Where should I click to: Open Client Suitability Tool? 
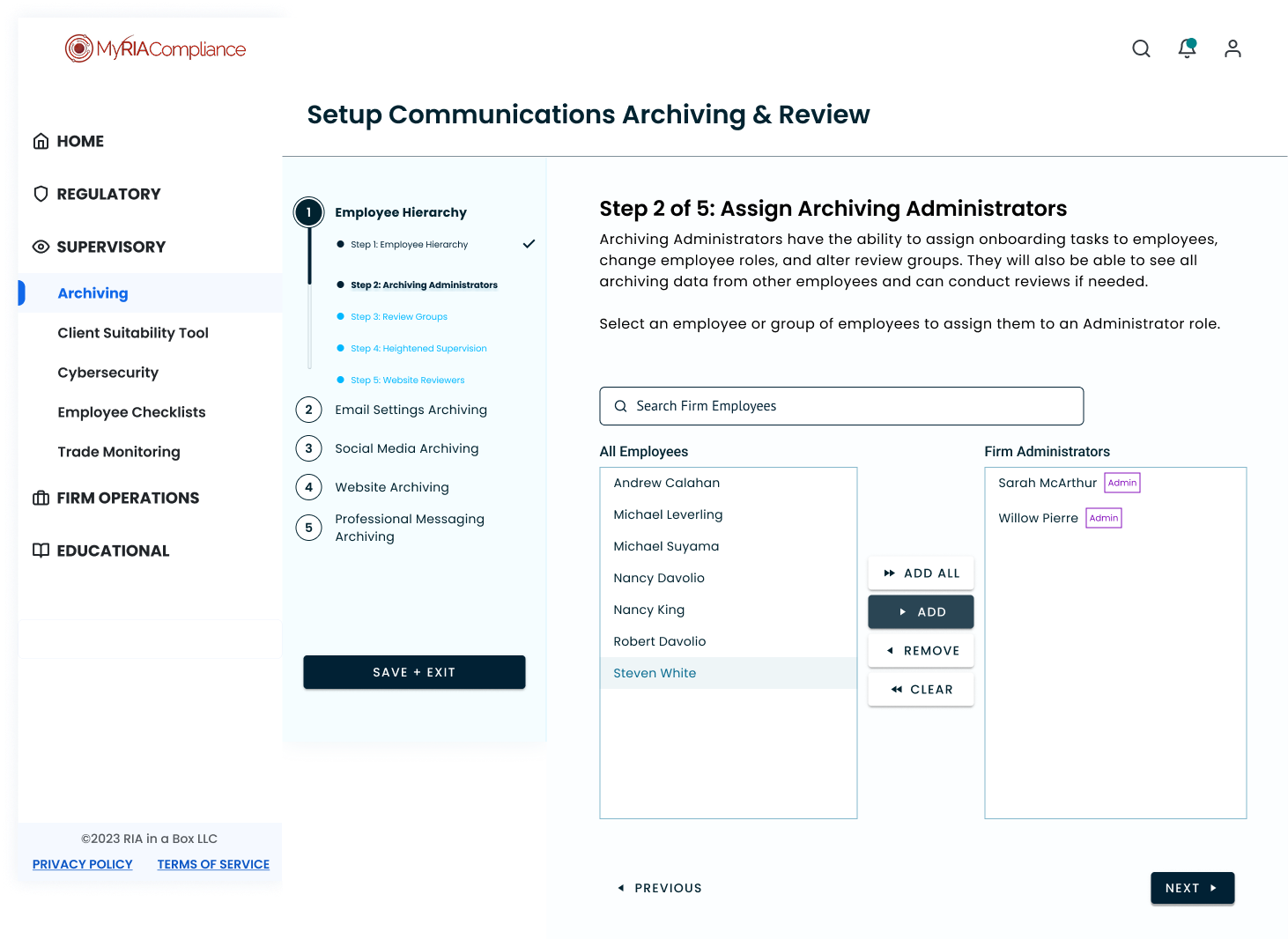click(x=133, y=333)
